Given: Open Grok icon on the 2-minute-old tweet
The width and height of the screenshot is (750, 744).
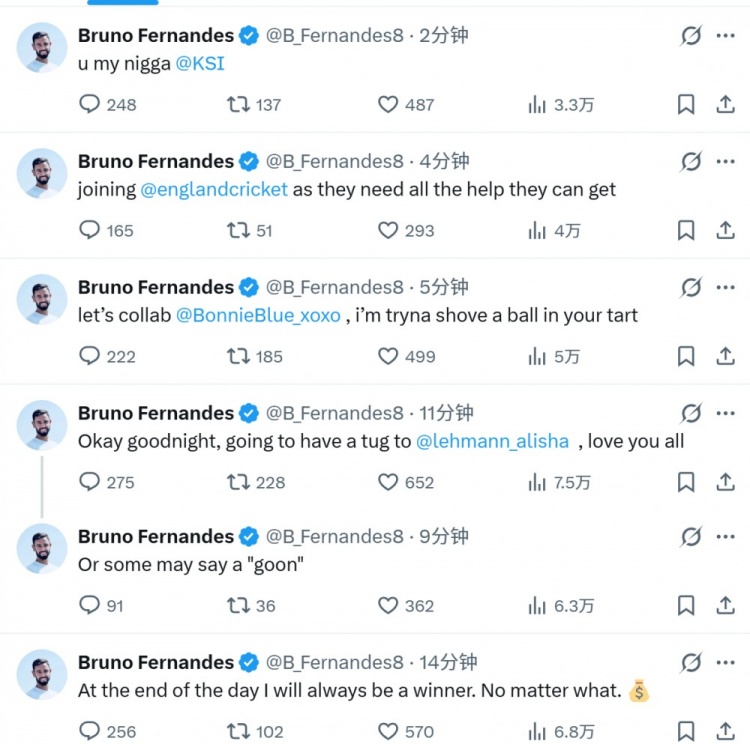Looking at the screenshot, I should [x=690, y=36].
